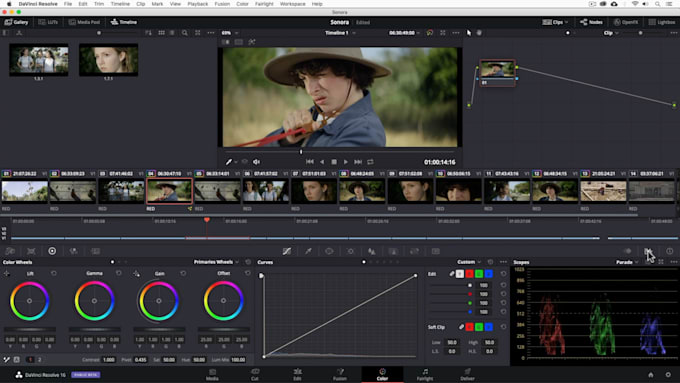Open the RGB Mixer palette icon
Viewport: 680px width, 383px height.
tap(73, 251)
